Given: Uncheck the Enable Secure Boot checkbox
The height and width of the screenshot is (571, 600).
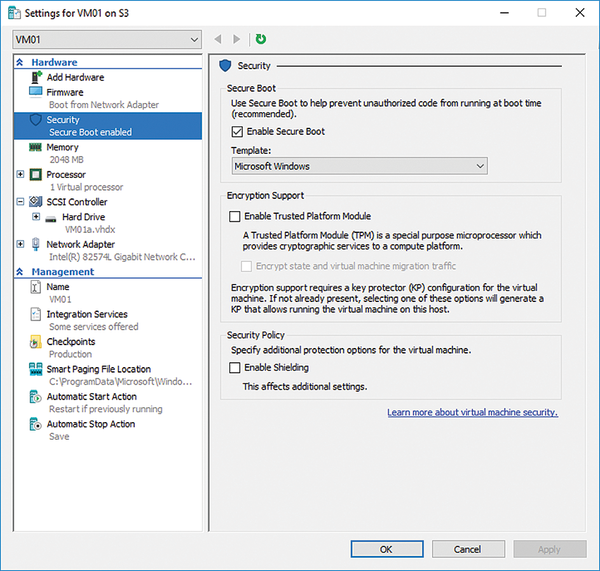Looking at the screenshot, I should pyautogui.click(x=236, y=131).
